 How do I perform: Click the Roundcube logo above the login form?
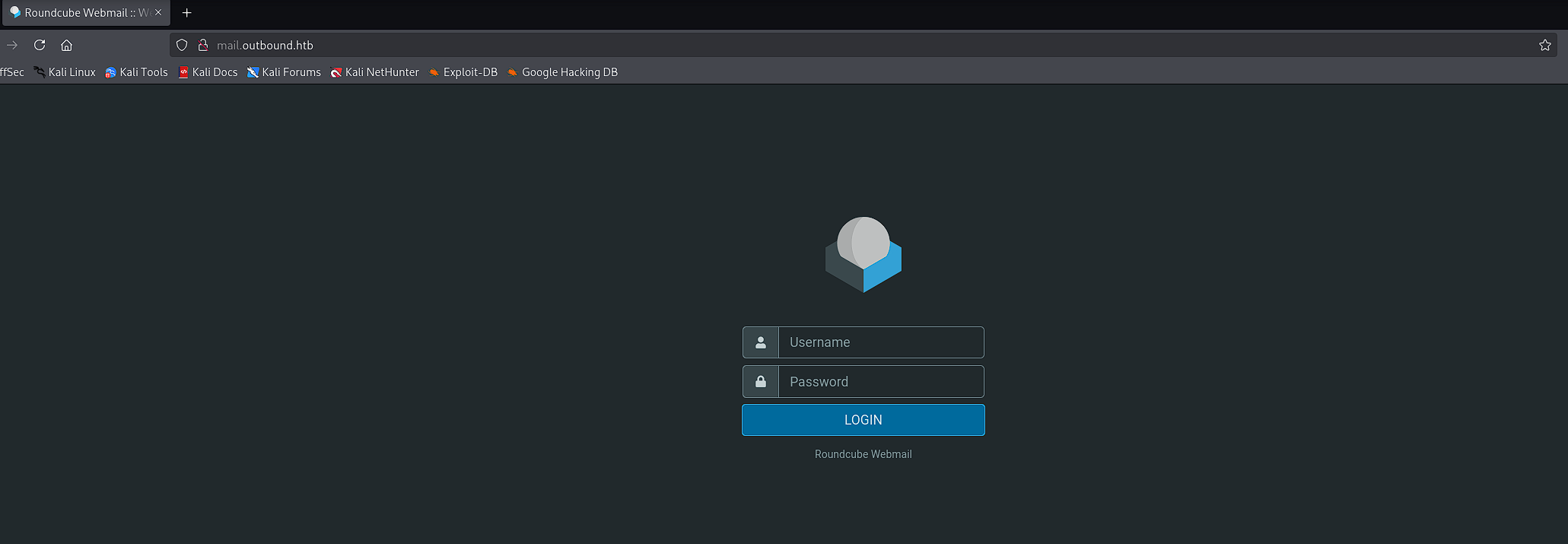pos(863,255)
